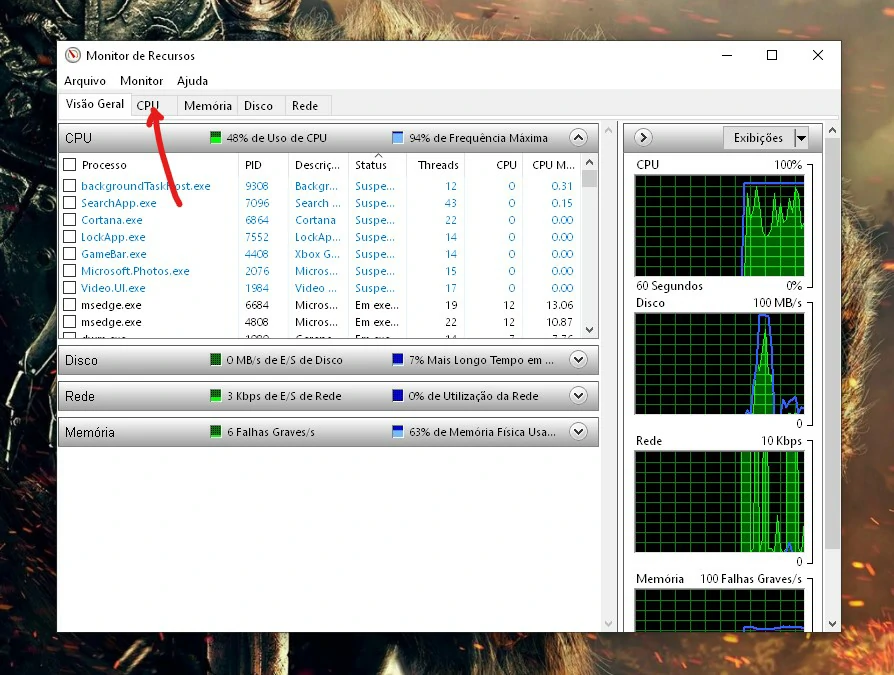Toggle select-all Processo header checkbox
This screenshot has width=894, height=675.
point(70,165)
